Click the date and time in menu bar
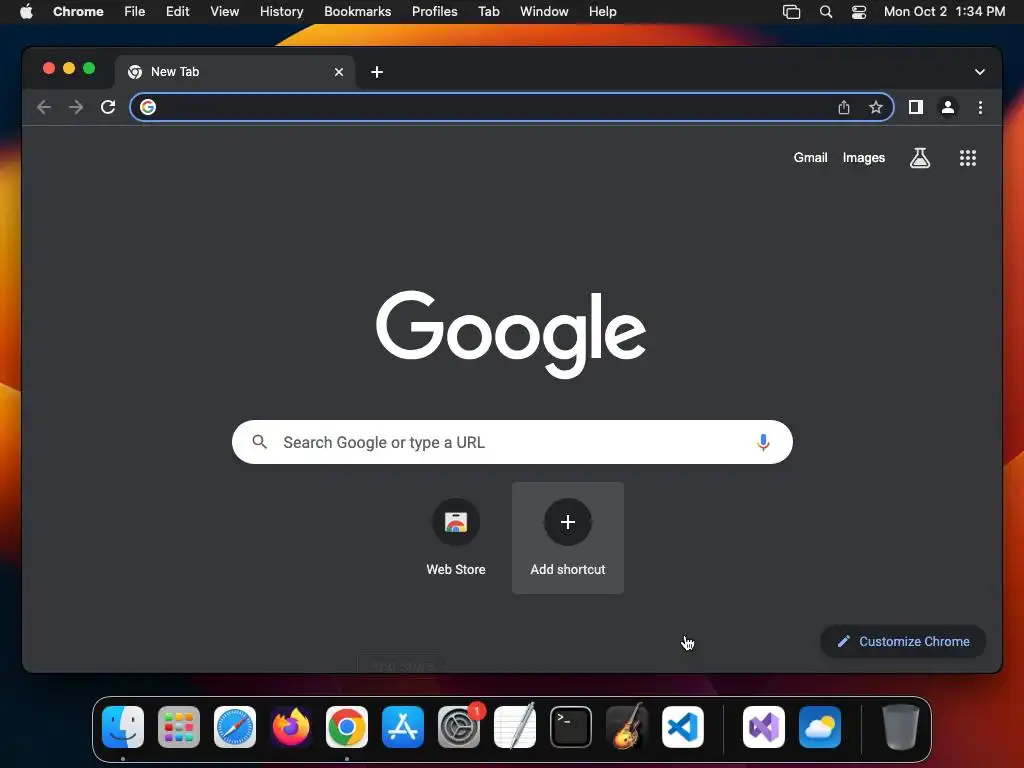This screenshot has height=768, width=1024. 944,11
